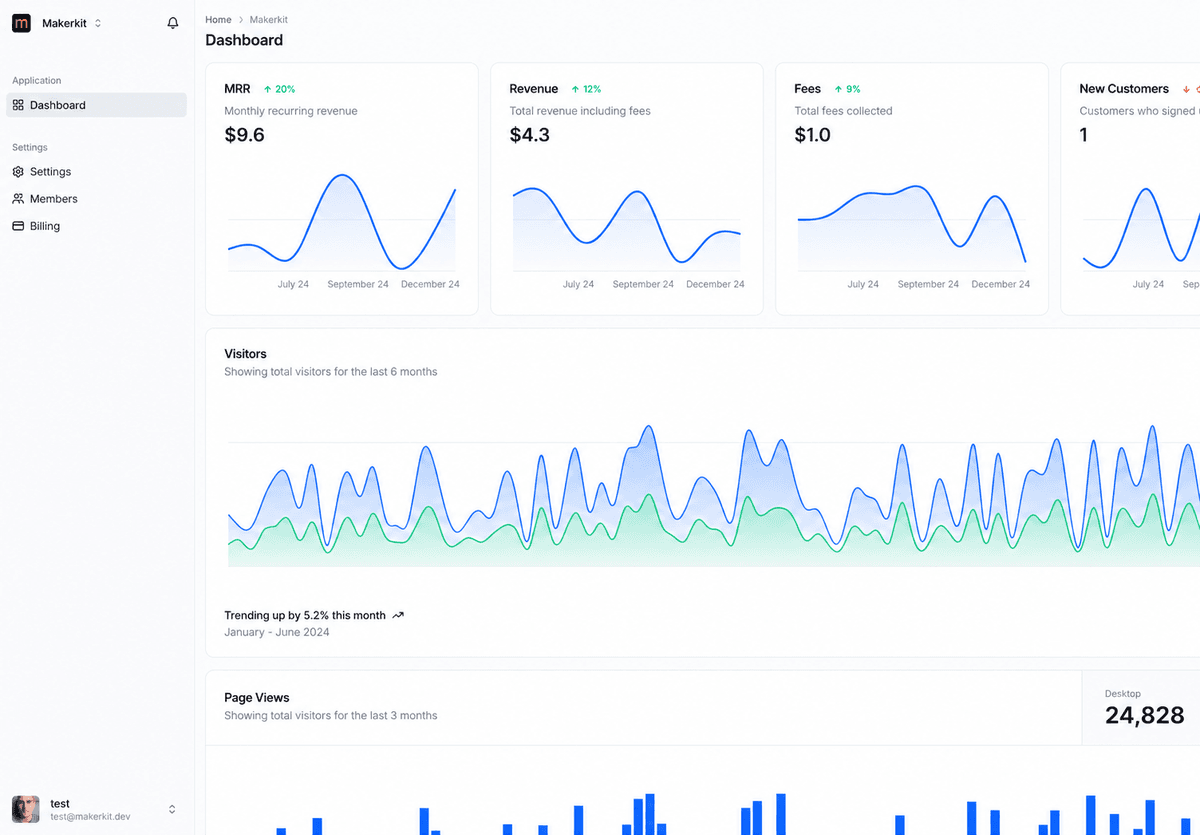This screenshot has width=1200, height=835.
Task: Click the MRR green up-arrow trend icon
Action: (x=268, y=89)
